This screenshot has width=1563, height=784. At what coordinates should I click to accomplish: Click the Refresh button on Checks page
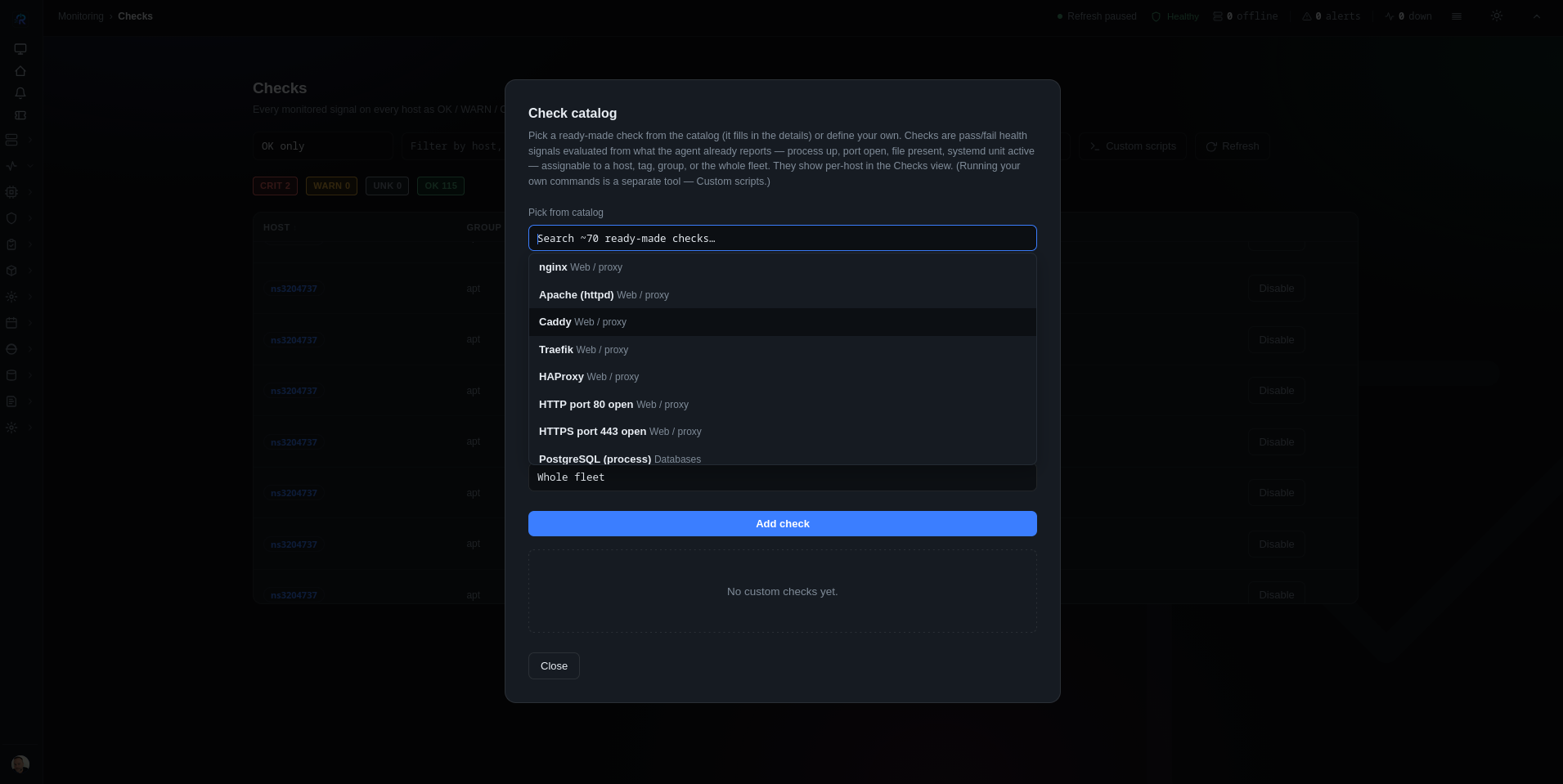(x=1233, y=146)
